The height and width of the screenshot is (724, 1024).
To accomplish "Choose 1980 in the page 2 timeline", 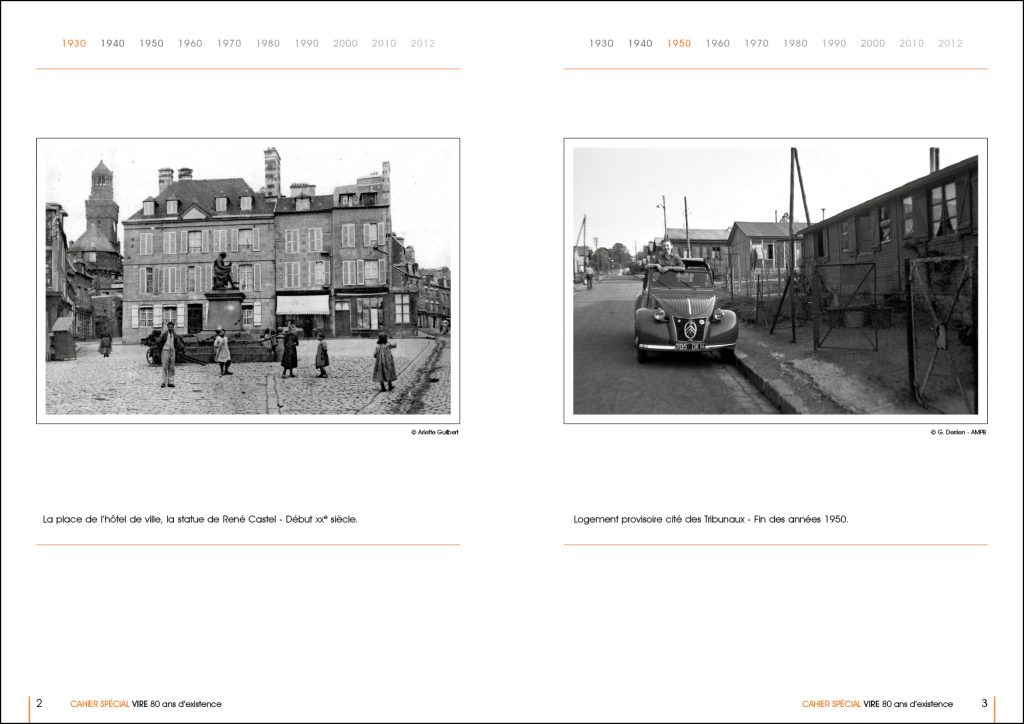I will (x=268, y=44).
